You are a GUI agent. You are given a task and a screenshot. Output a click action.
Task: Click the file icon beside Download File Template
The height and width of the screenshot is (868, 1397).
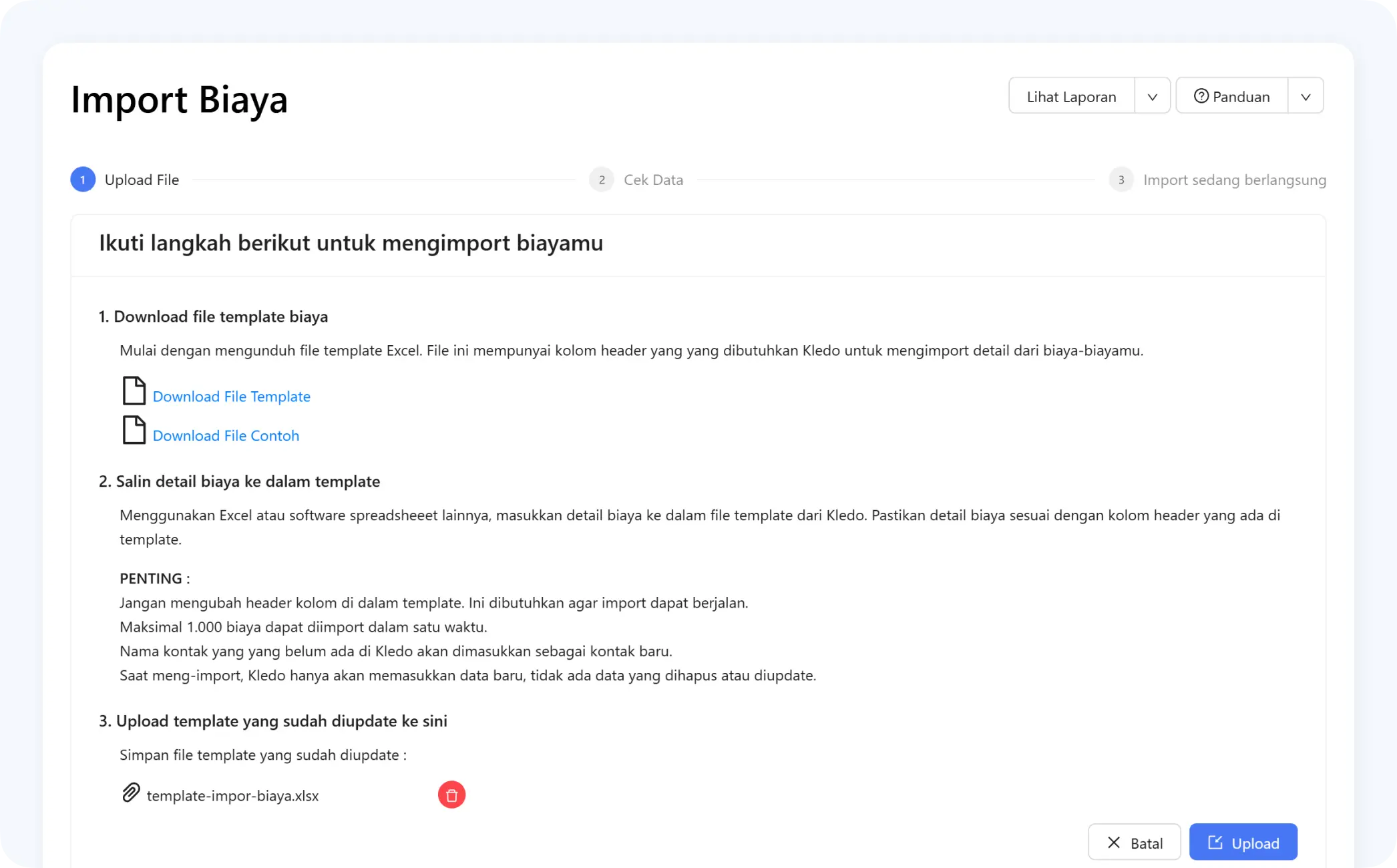[134, 391]
